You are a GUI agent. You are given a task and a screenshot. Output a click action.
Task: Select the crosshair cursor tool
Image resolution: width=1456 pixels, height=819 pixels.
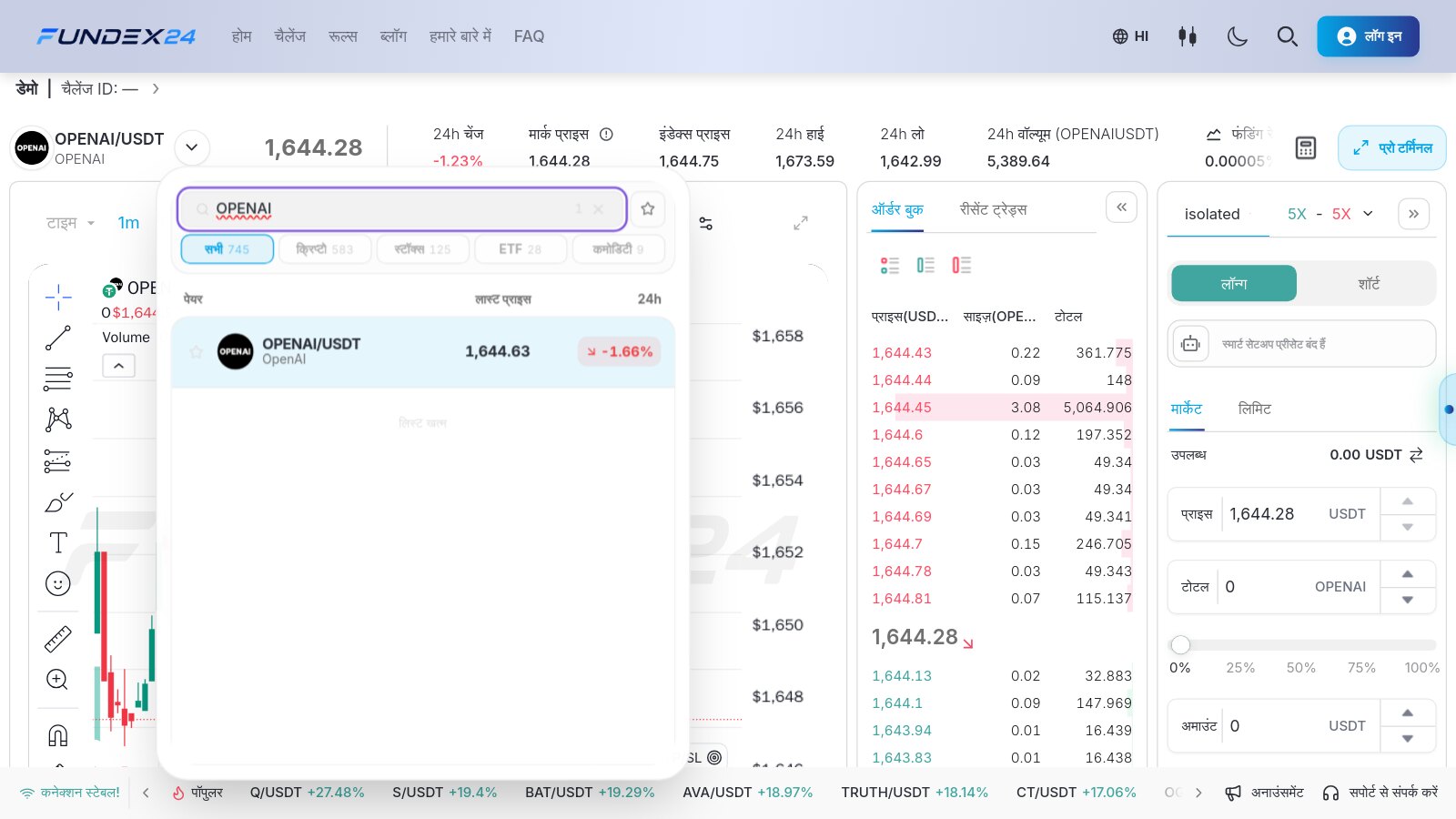(58, 297)
